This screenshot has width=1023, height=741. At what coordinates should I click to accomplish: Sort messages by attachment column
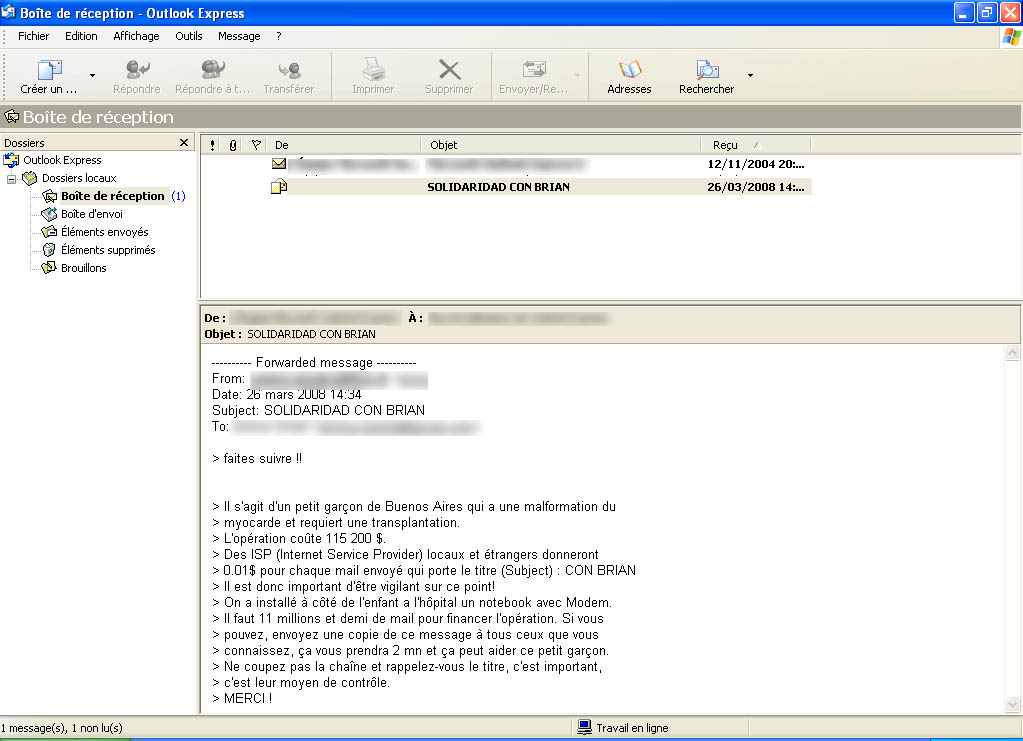tap(233, 145)
